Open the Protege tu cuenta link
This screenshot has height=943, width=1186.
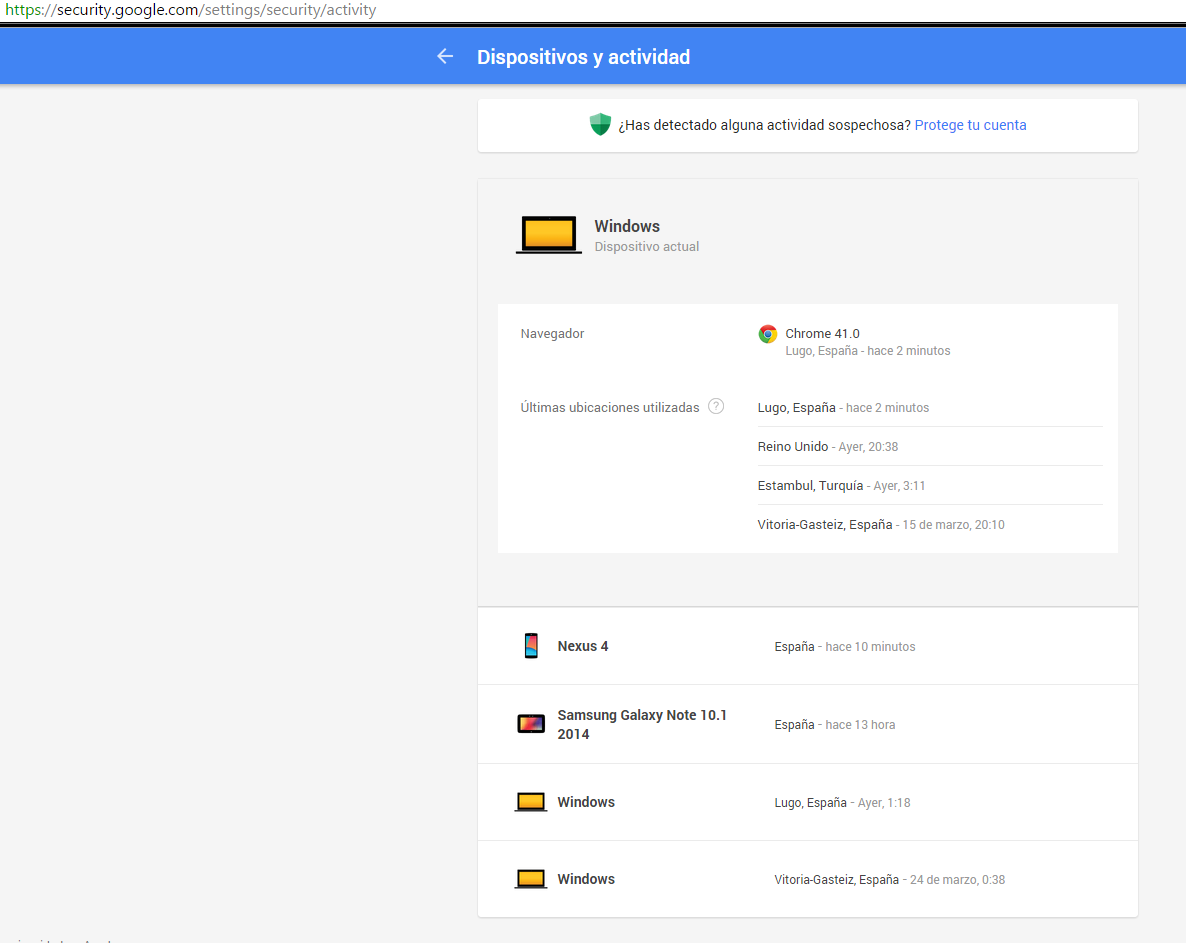pyautogui.click(x=970, y=126)
